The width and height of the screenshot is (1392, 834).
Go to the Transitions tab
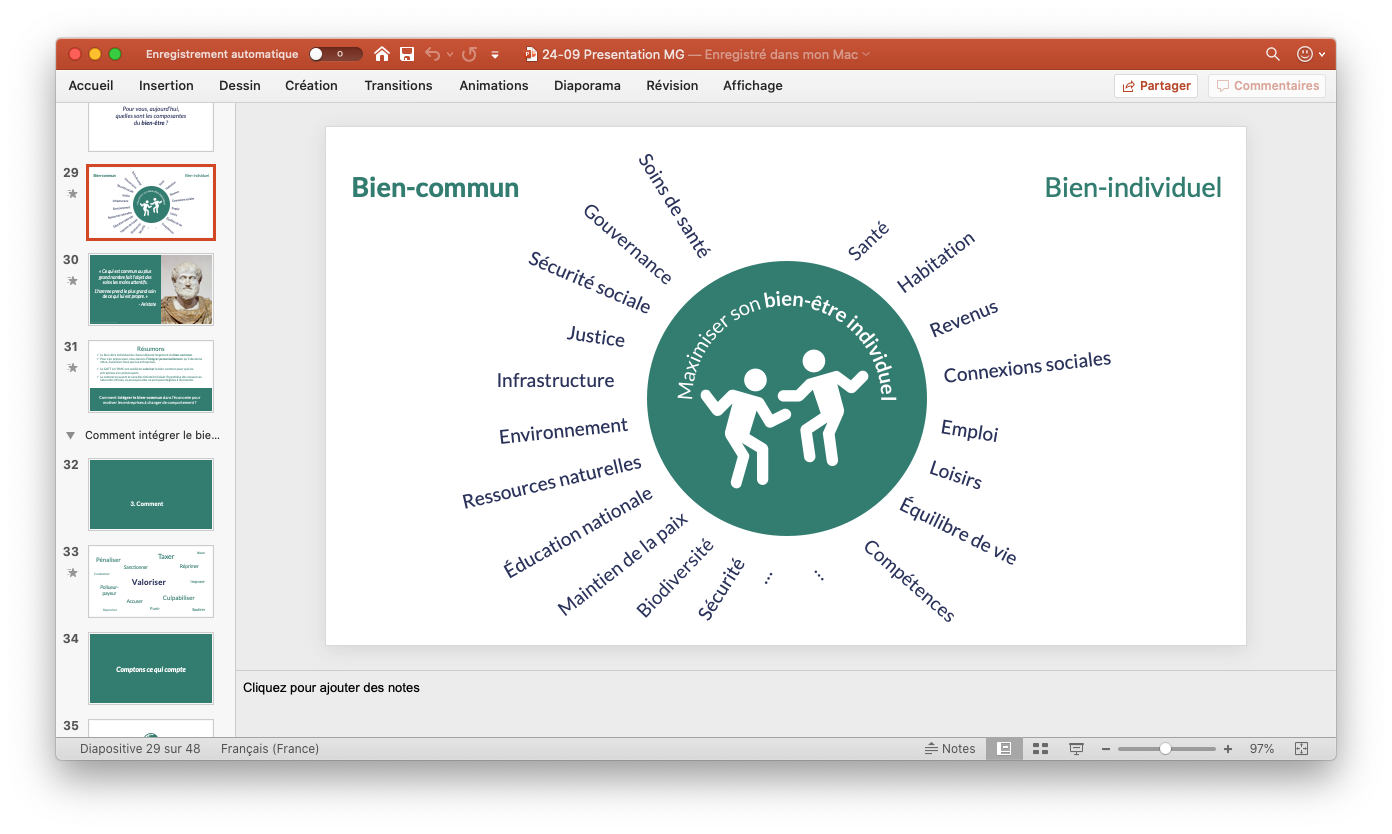[398, 86]
